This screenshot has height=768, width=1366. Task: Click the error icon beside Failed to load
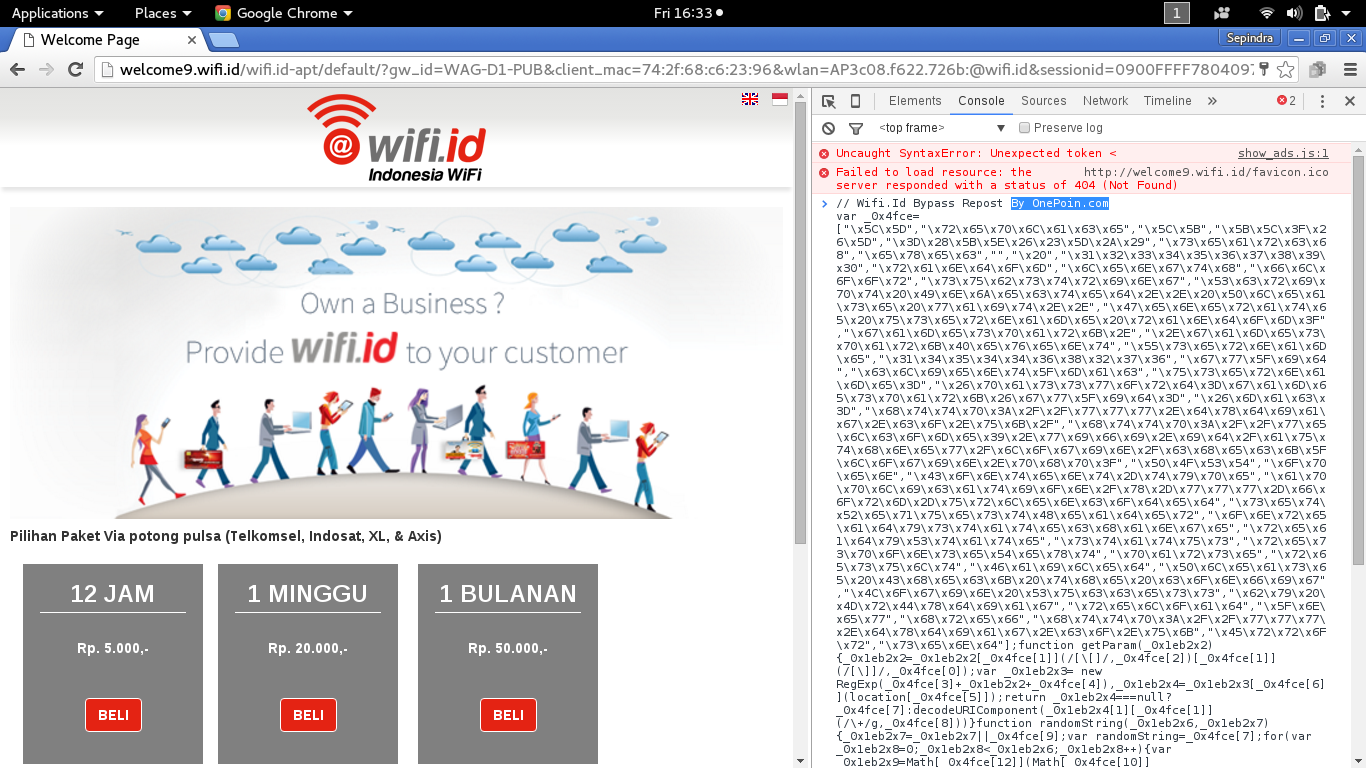click(x=824, y=172)
